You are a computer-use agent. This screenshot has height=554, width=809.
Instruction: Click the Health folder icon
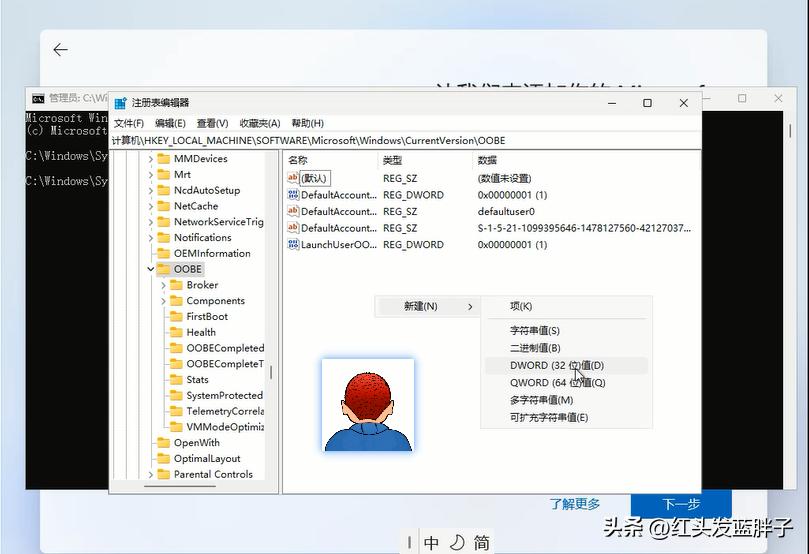pos(176,332)
